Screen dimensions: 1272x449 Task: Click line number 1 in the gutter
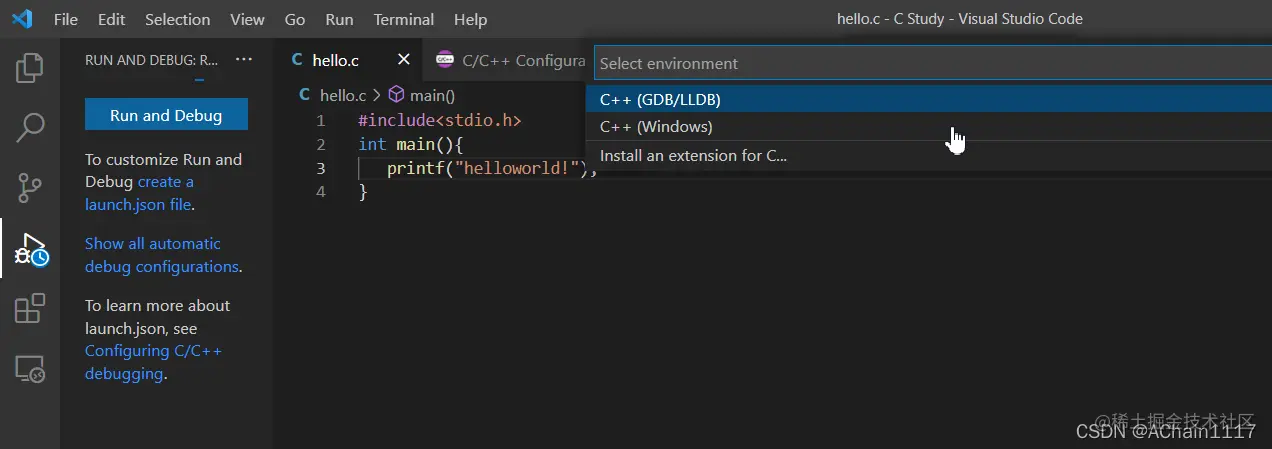[320, 120]
